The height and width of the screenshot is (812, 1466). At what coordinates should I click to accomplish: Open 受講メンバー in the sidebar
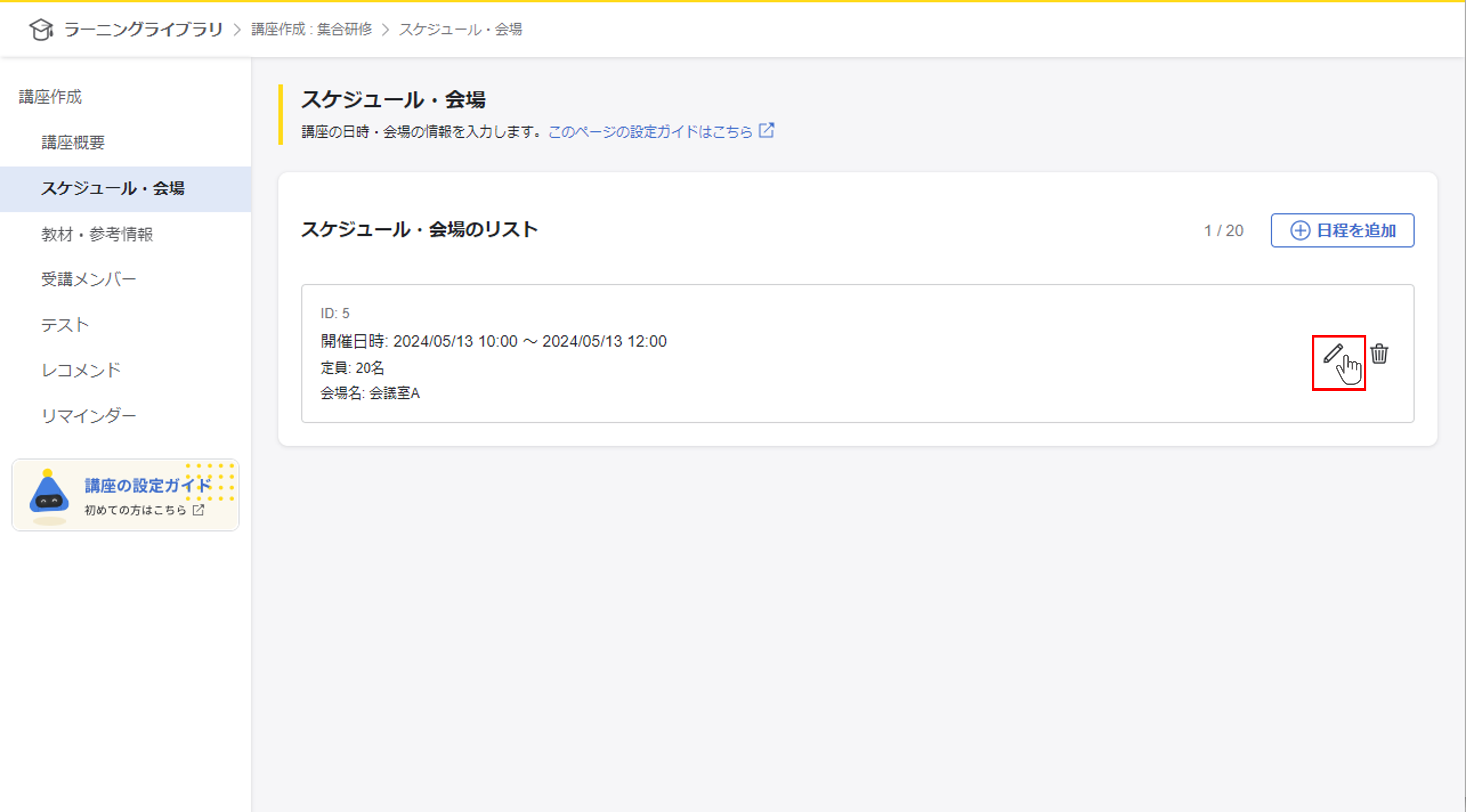(x=88, y=280)
